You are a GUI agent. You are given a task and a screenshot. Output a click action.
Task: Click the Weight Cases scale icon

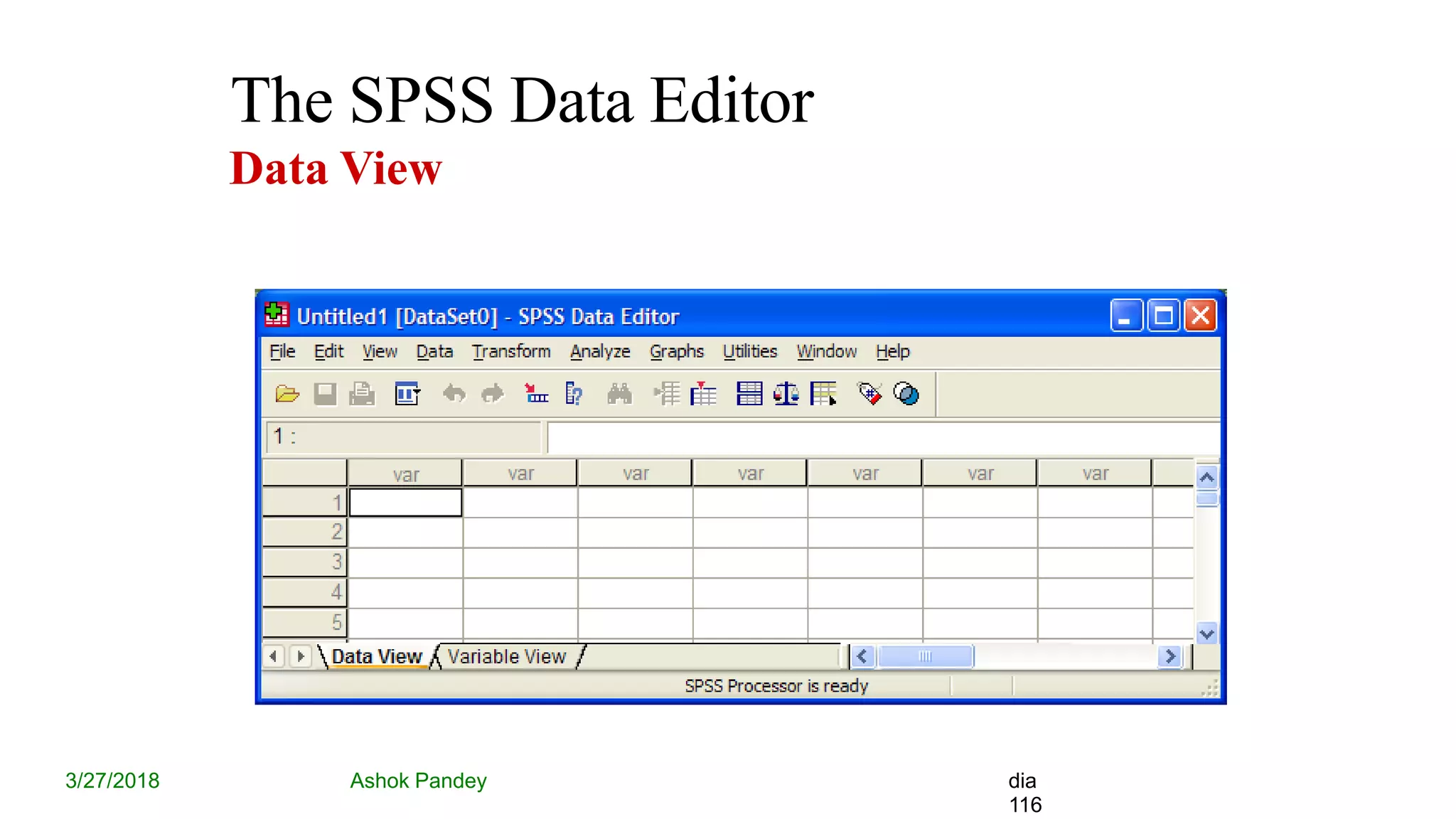786,394
